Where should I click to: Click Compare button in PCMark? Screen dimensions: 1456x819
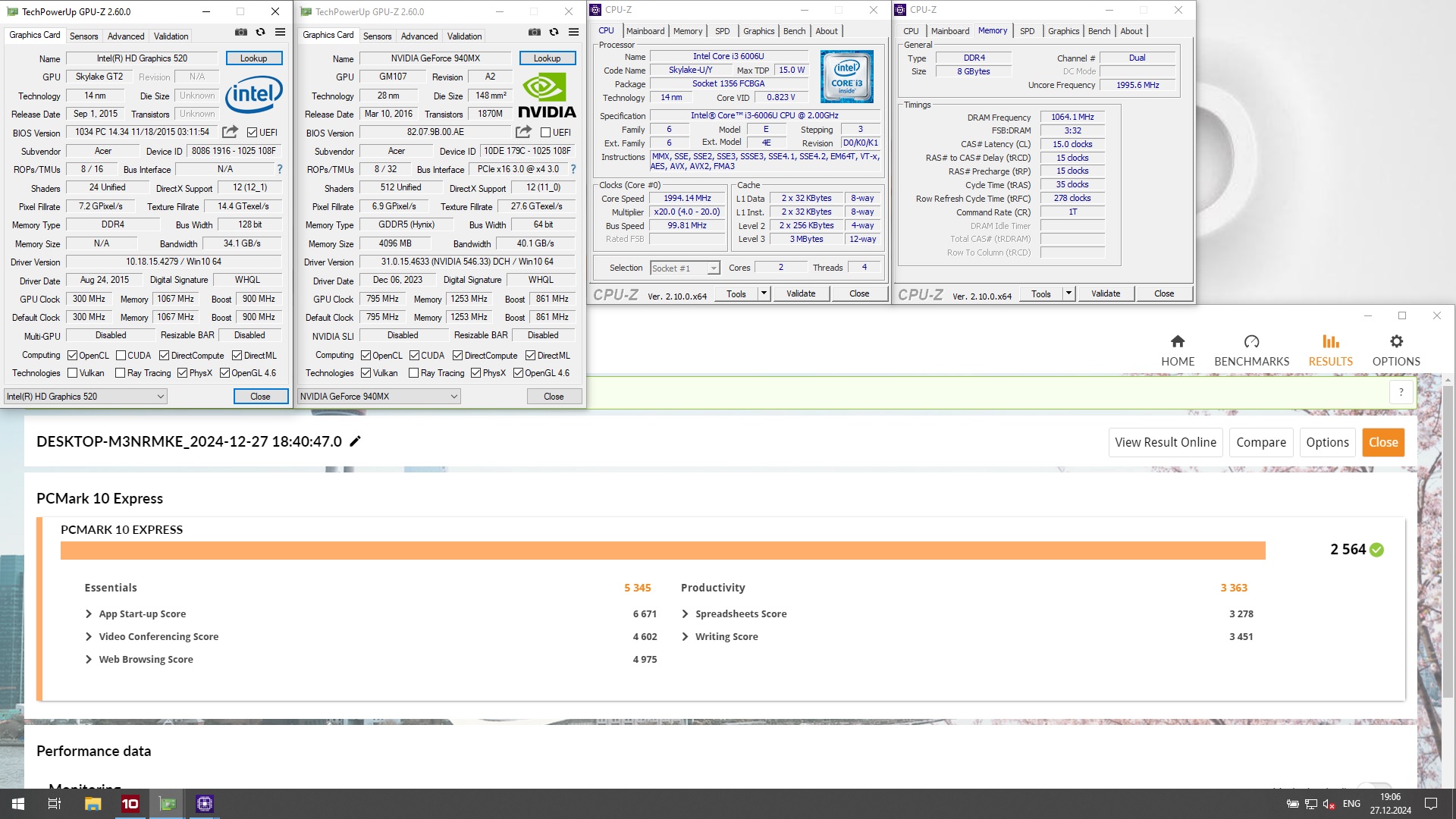point(1261,442)
